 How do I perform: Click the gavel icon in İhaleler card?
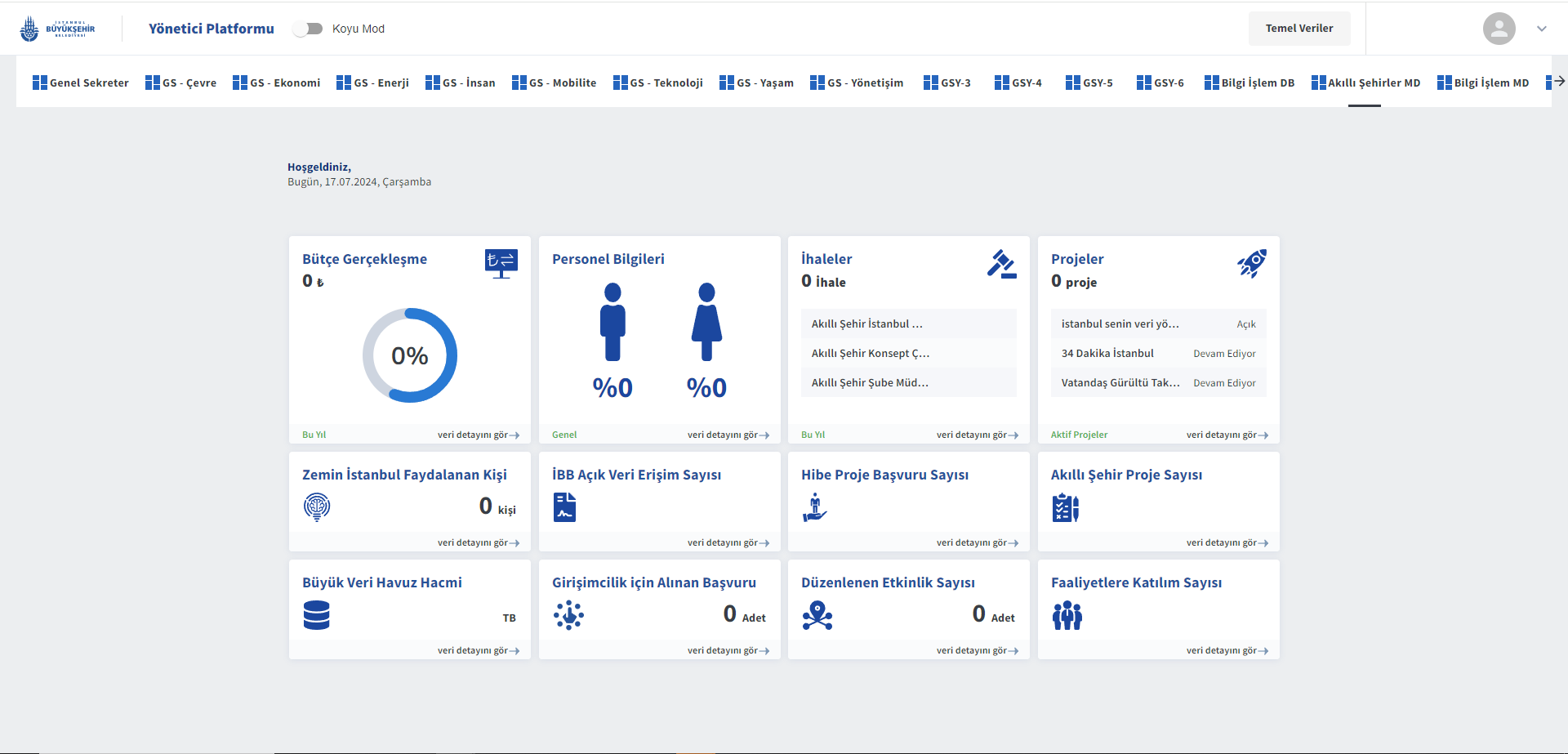1001,264
